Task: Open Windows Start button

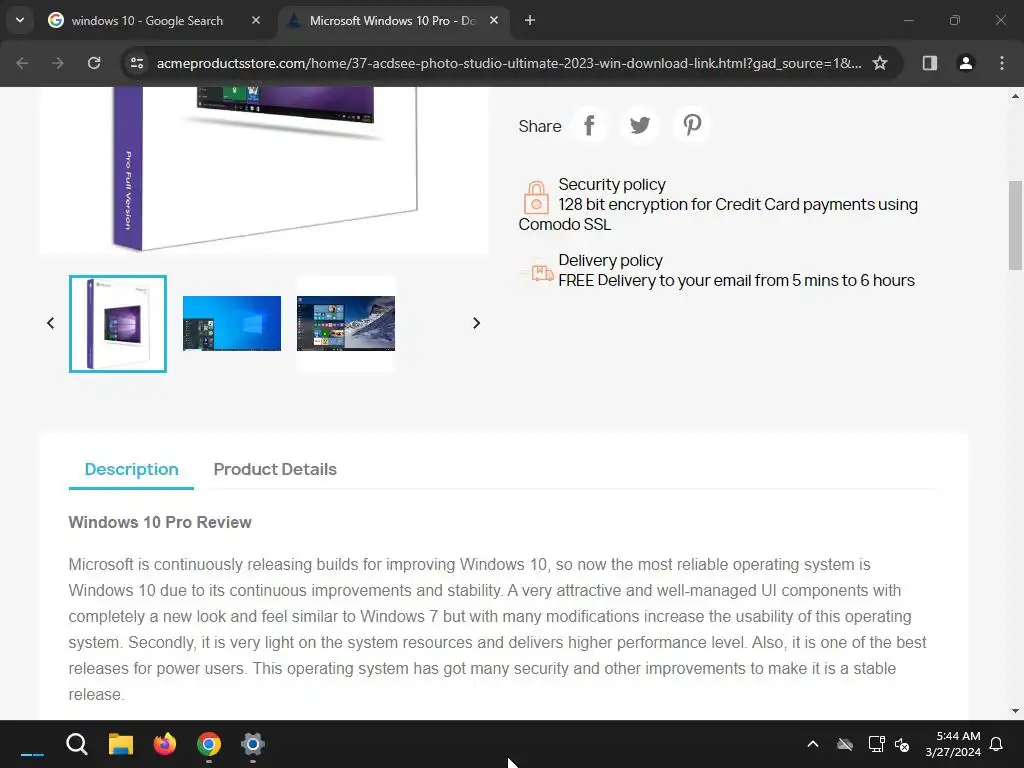Action: [x=32, y=744]
